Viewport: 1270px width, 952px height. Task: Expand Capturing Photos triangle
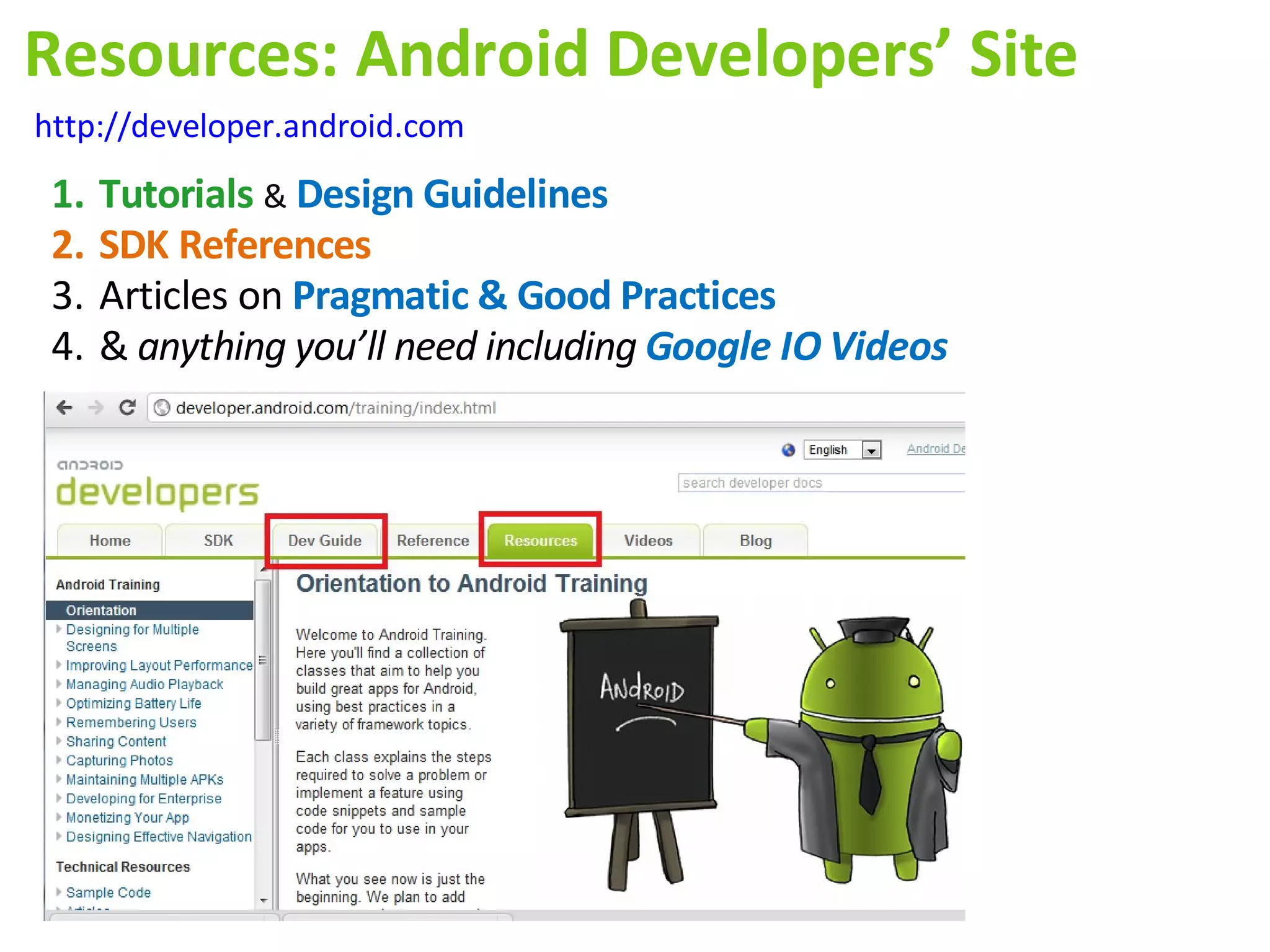(59, 760)
